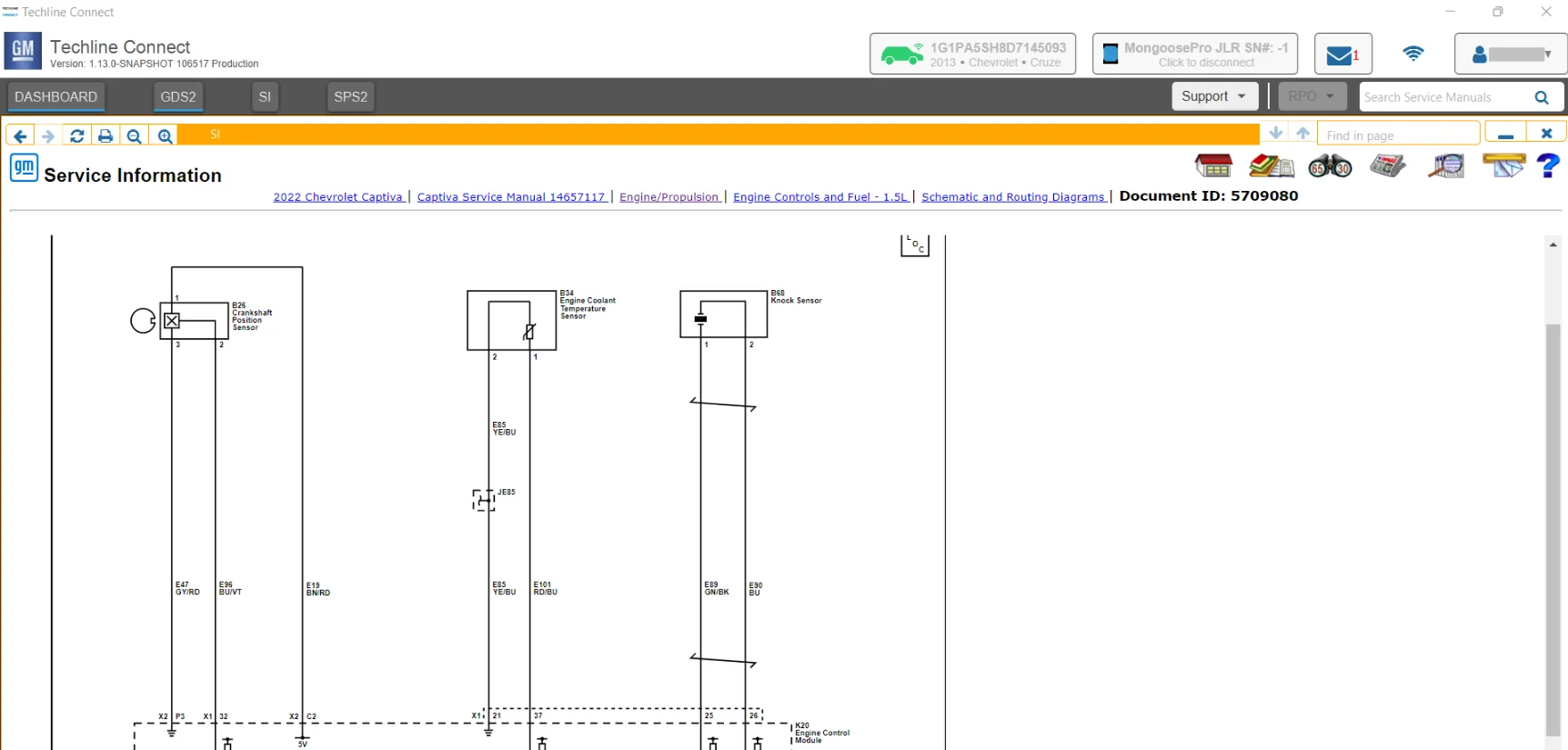The height and width of the screenshot is (750, 1568).
Task: Click the Find in page field
Action: [1398, 135]
